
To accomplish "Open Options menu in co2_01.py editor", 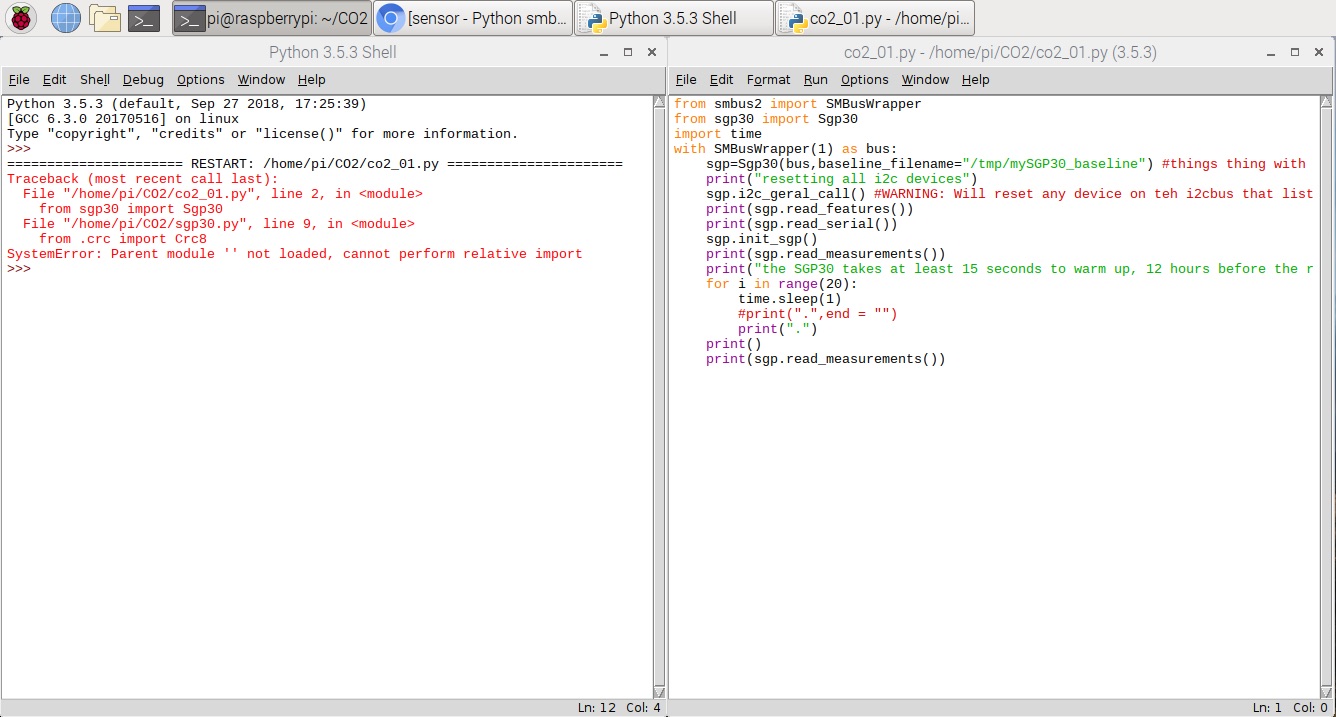I will 864,80.
